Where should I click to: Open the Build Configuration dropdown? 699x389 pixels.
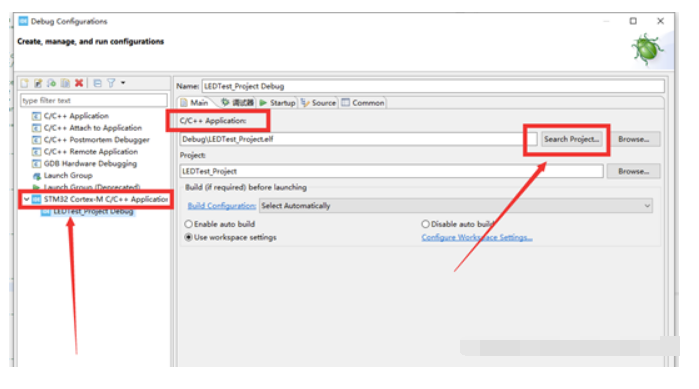click(x=456, y=206)
